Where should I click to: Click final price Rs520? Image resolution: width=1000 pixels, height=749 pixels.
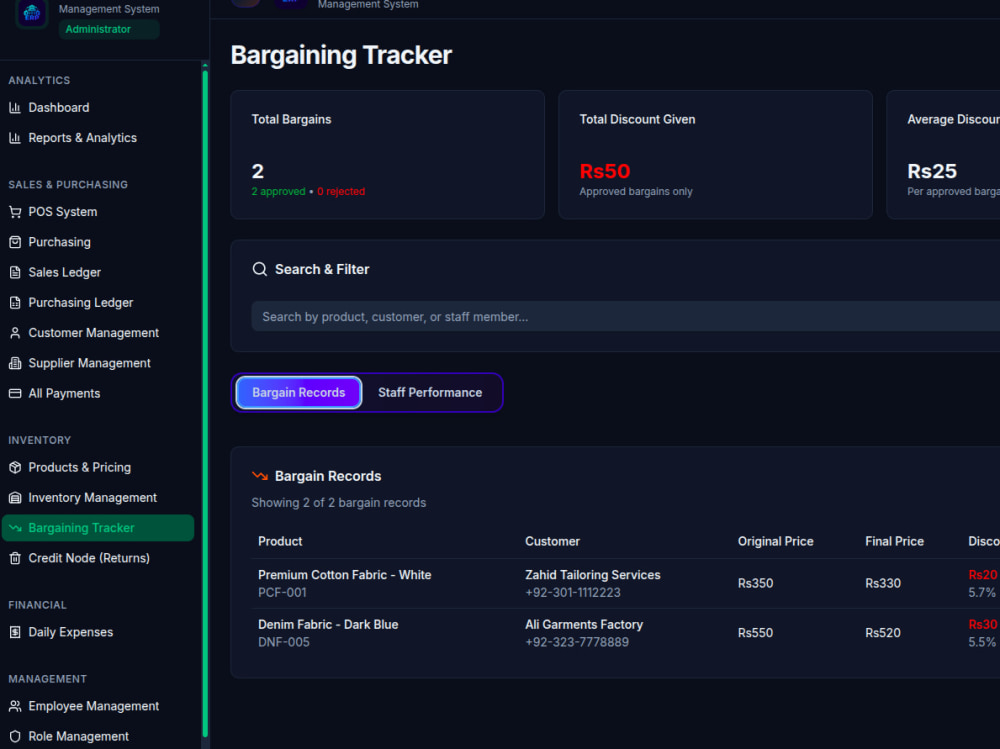883,633
